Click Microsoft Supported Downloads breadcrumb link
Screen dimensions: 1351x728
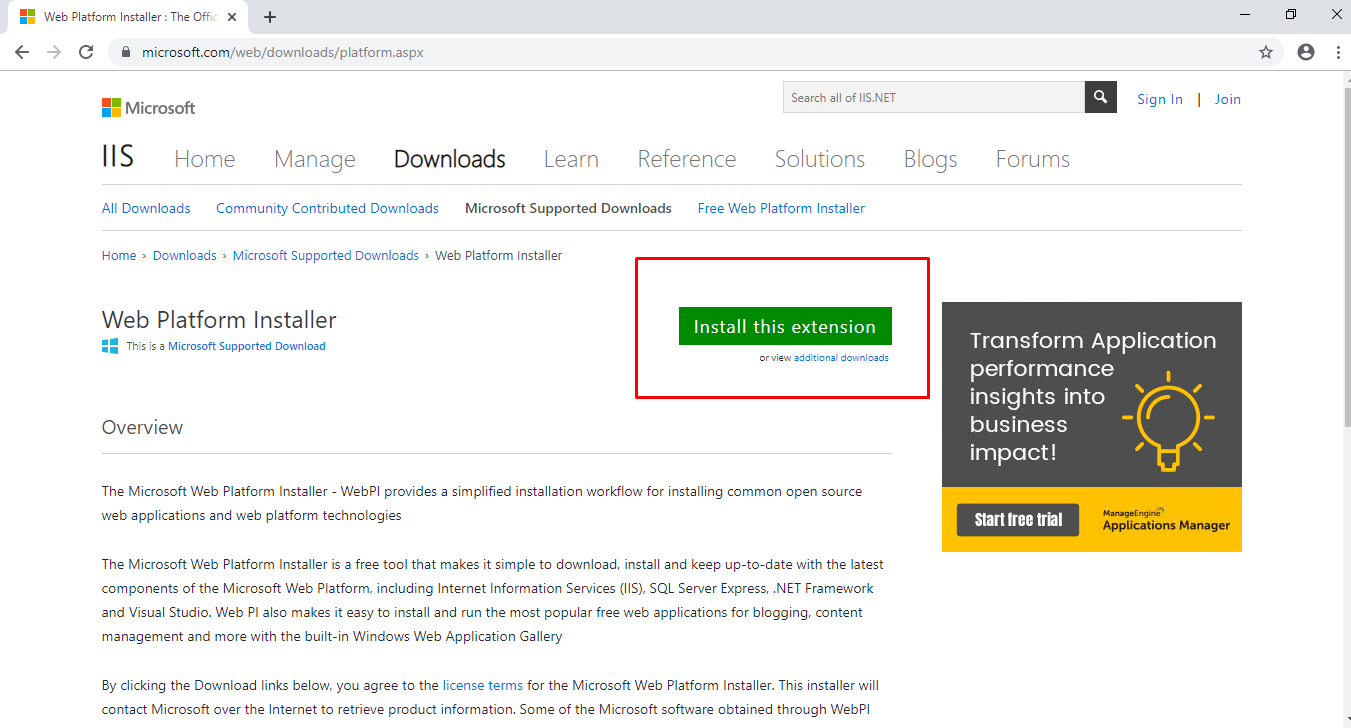pyautogui.click(x=326, y=255)
